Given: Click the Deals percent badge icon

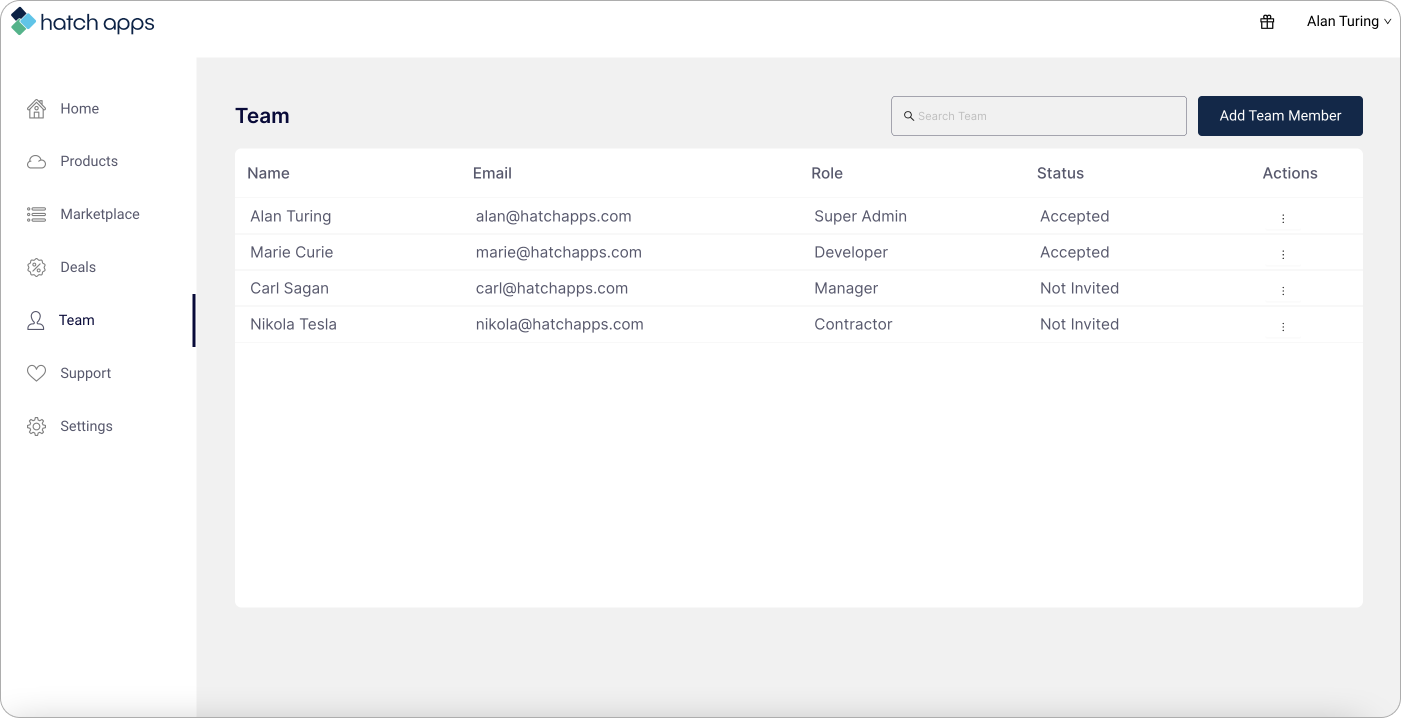Looking at the screenshot, I should click(x=37, y=268).
